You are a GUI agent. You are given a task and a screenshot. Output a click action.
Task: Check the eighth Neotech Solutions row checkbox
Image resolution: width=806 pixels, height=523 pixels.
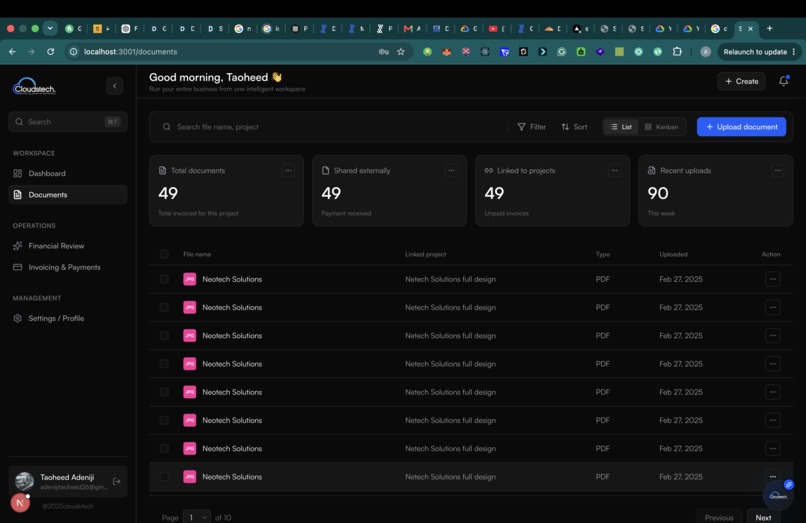[x=164, y=477]
